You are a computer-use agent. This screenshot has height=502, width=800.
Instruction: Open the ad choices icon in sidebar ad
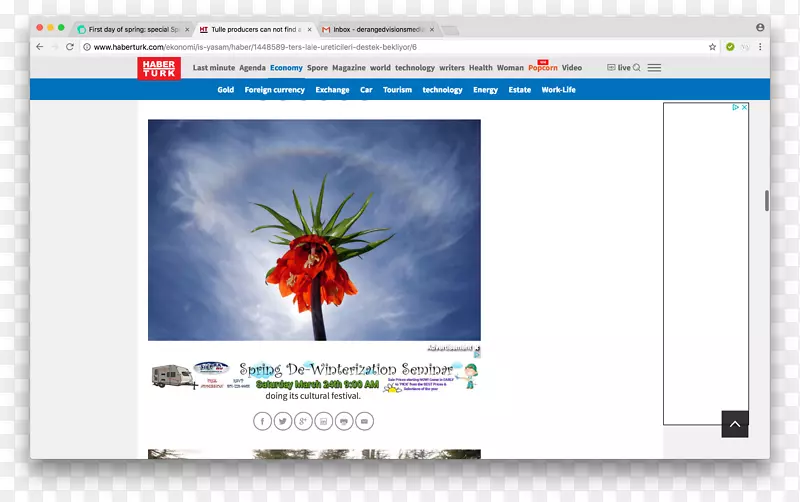pyautogui.click(x=736, y=107)
